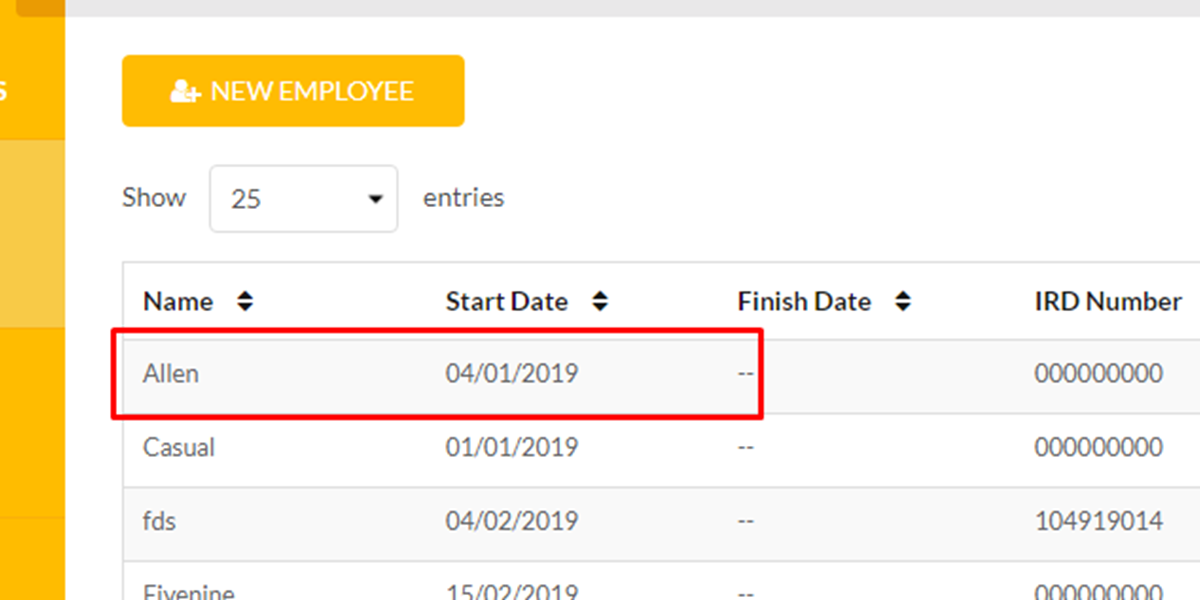Click the IRD number 104919014

click(1099, 521)
